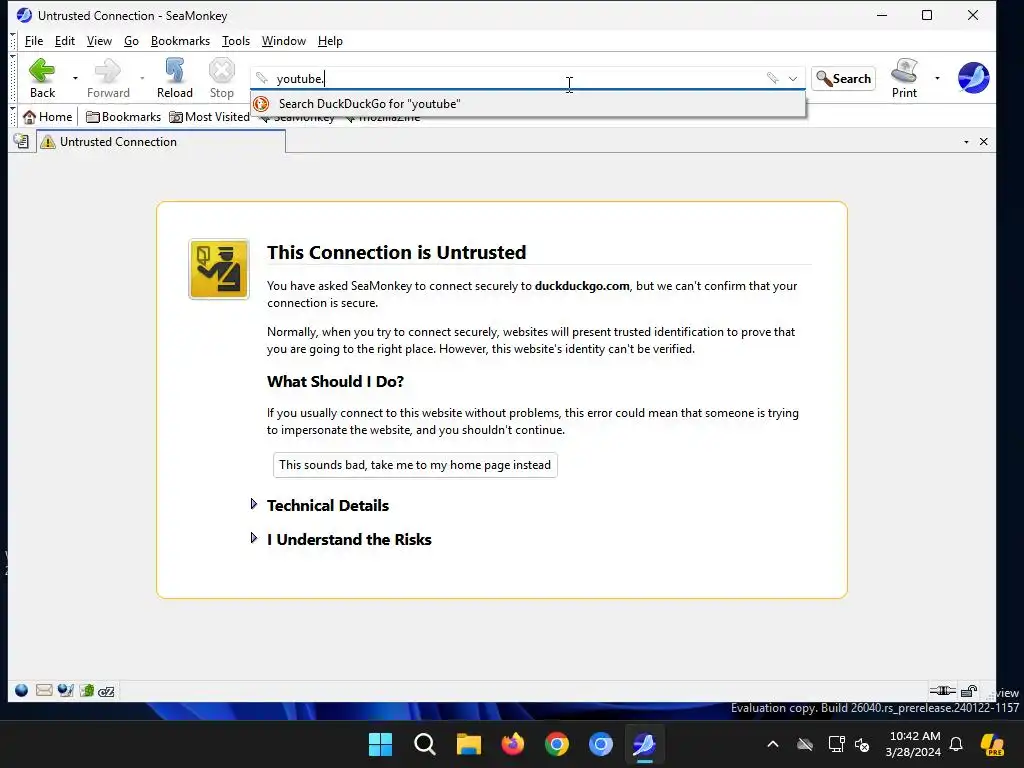Viewport: 1024px width, 768px height.
Task: Click 'This sounds bad, take me to my home page instead'
Action: (x=415, y=465)
